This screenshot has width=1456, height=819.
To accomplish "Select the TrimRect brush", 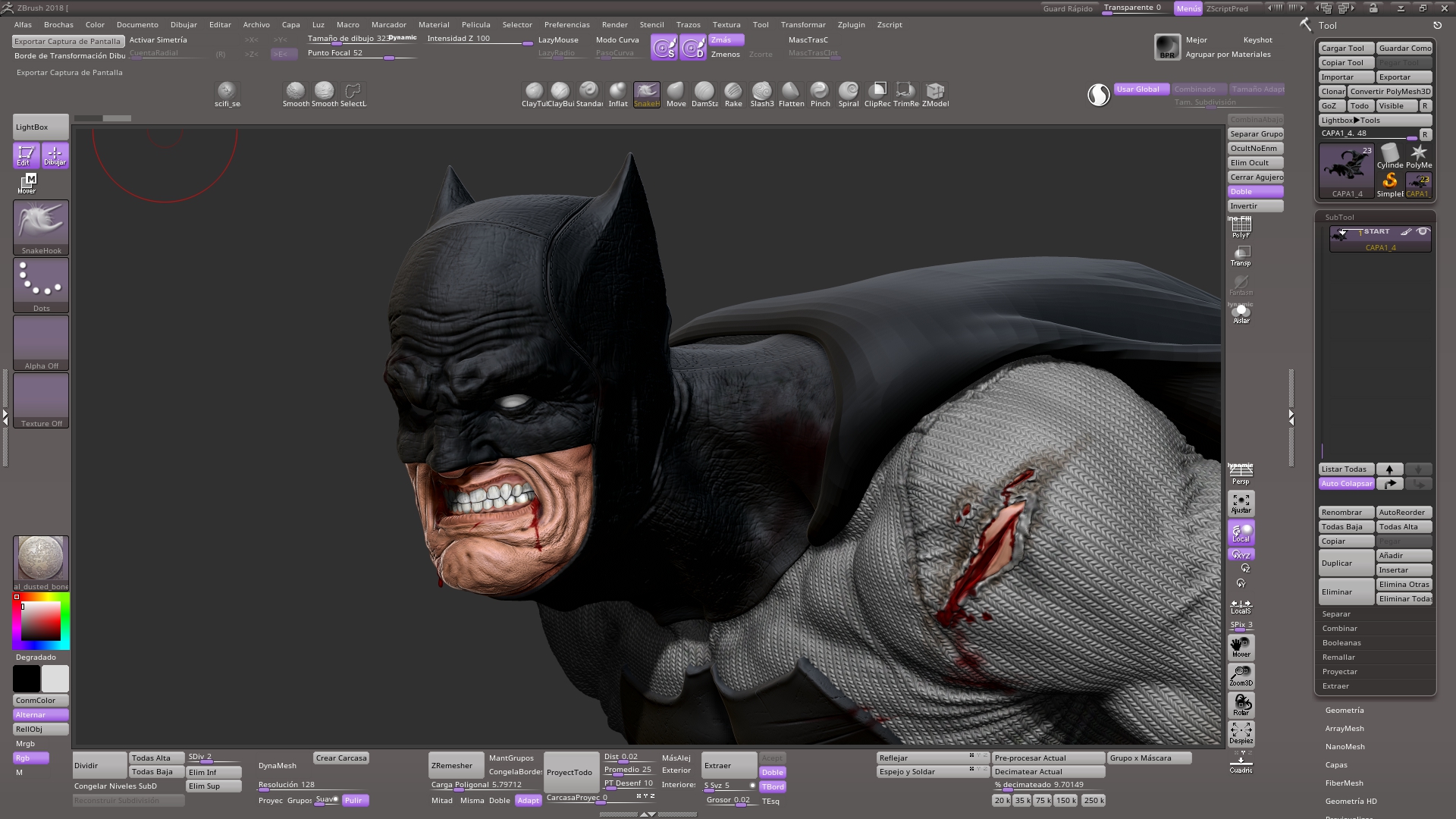I will click(905, 95).
